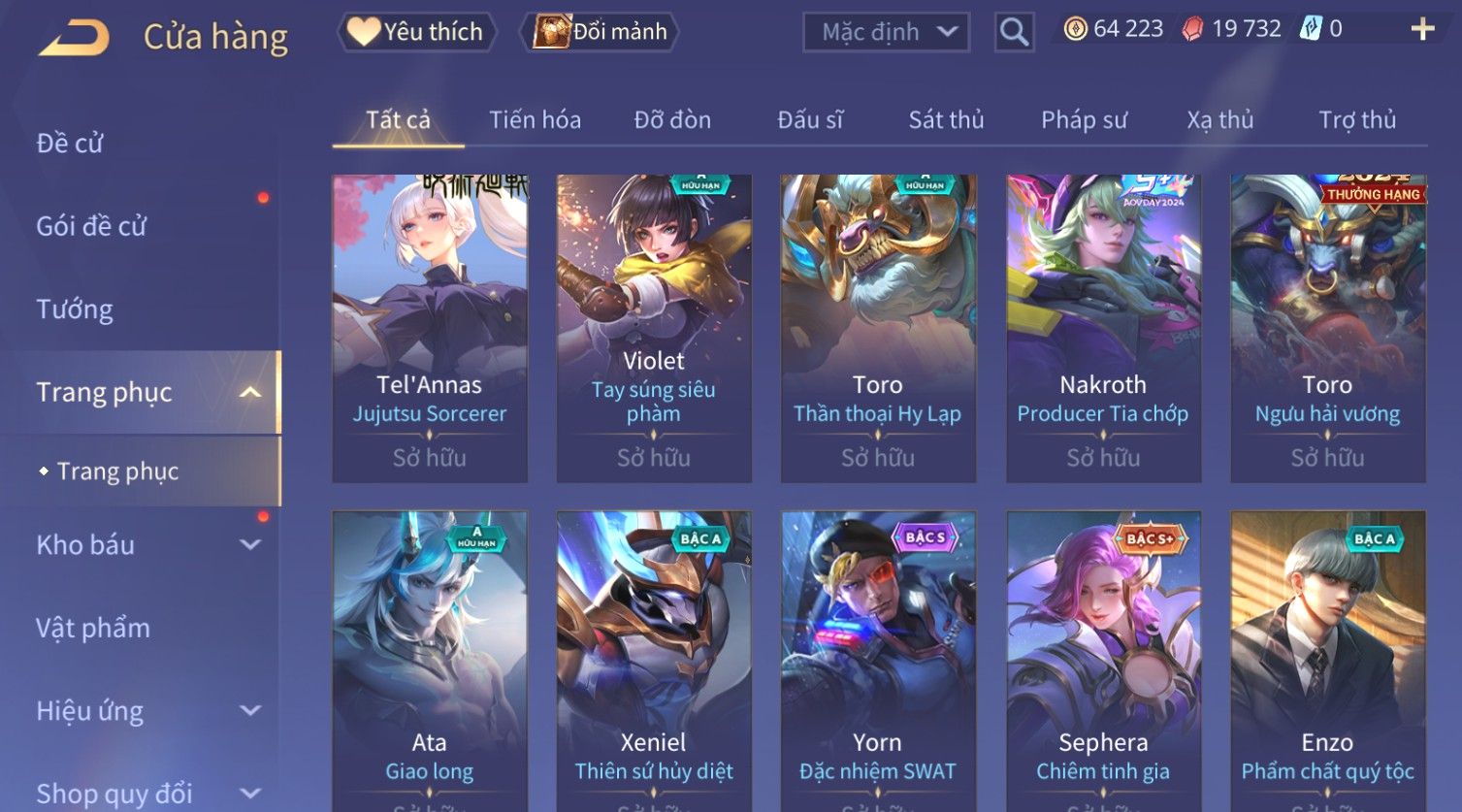Open the search magnifier icon
The height and width of the screenshot is (812, 1462).
[1014, 32]
